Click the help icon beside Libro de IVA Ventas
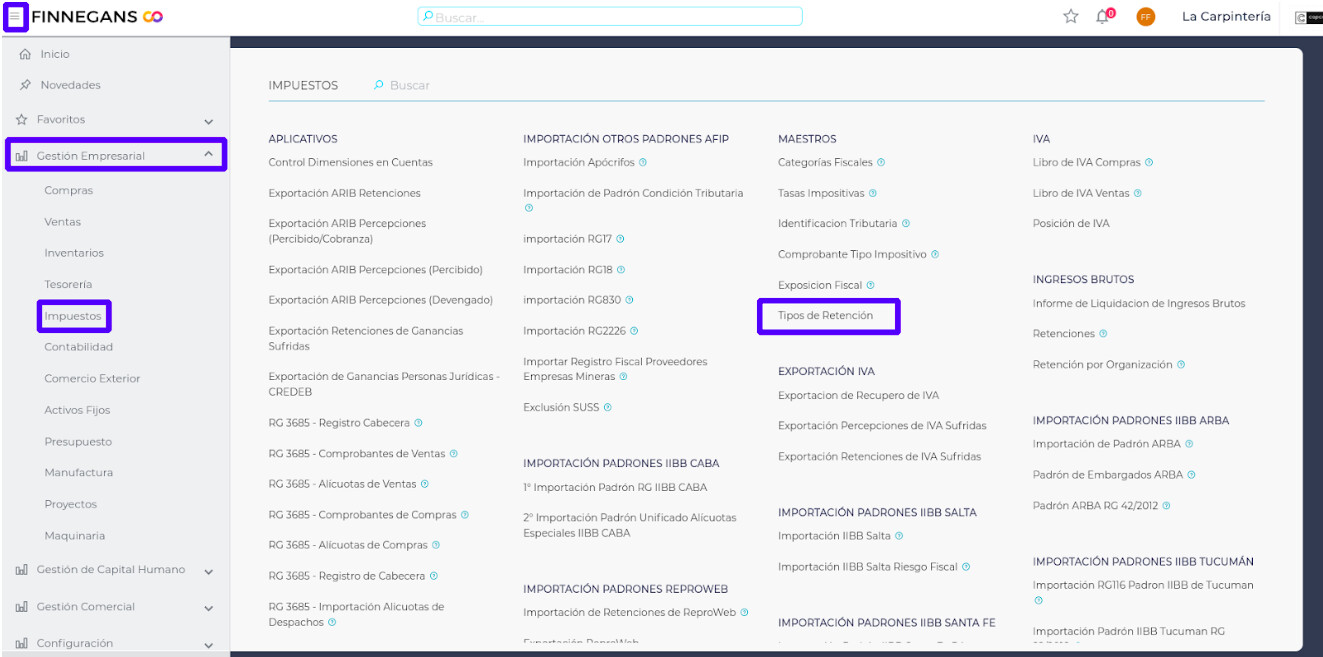Screen dimensions: 1323x657 coord(1138,193)
